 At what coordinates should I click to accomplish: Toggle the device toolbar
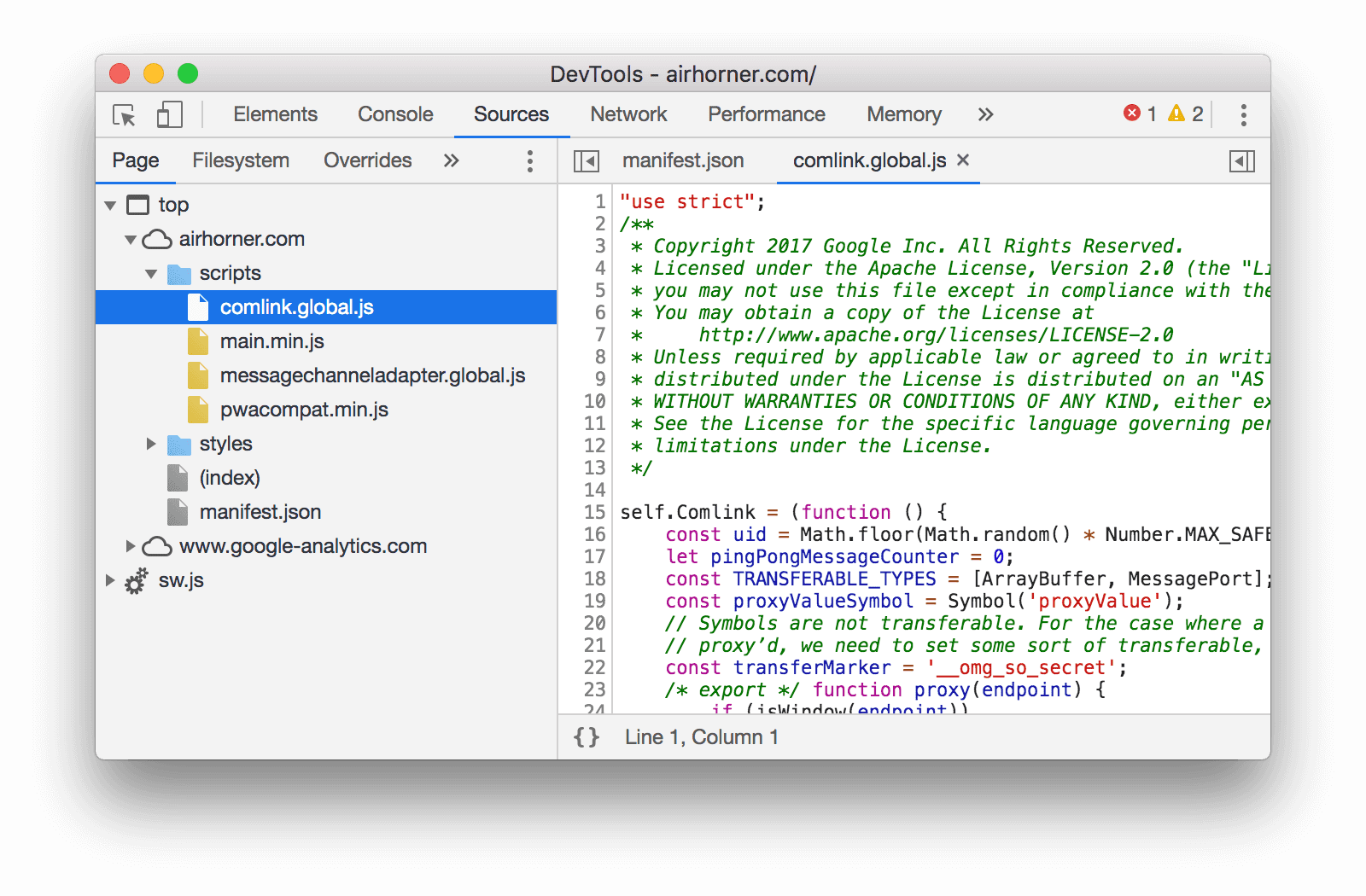click(168, 113)
